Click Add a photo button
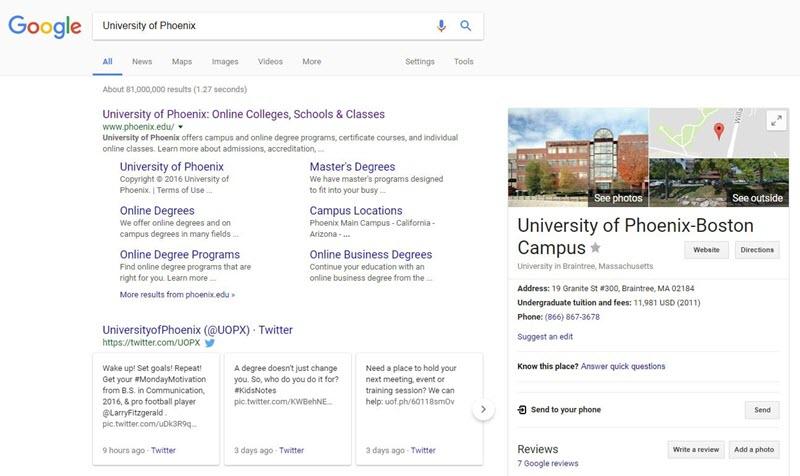The image size is (800, 476). [x=754, y=449]
